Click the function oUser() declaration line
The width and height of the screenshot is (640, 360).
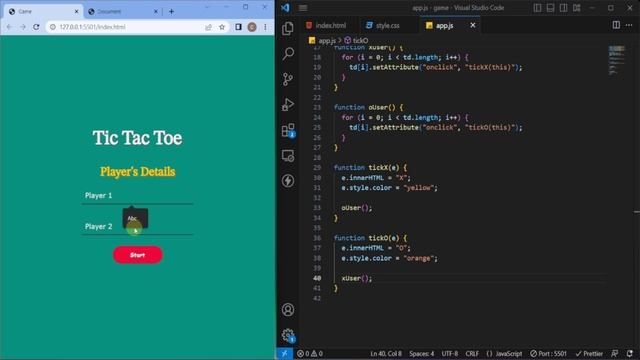[369, 107]
